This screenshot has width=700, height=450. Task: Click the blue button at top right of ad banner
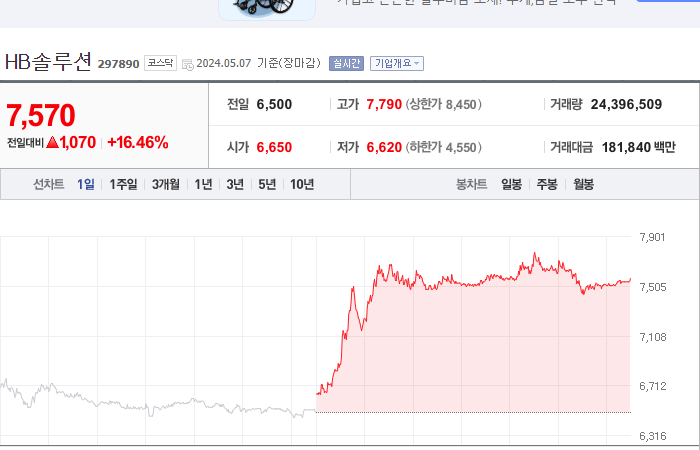(x=668, y=1)
